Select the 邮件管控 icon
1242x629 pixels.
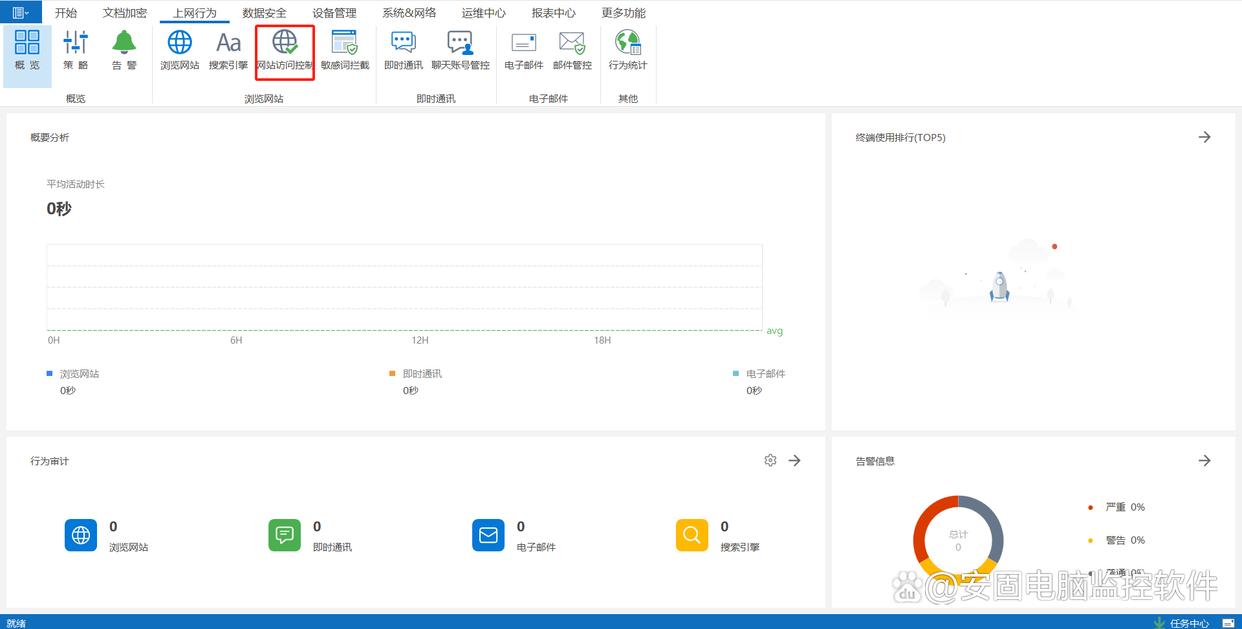coord(572,50)
